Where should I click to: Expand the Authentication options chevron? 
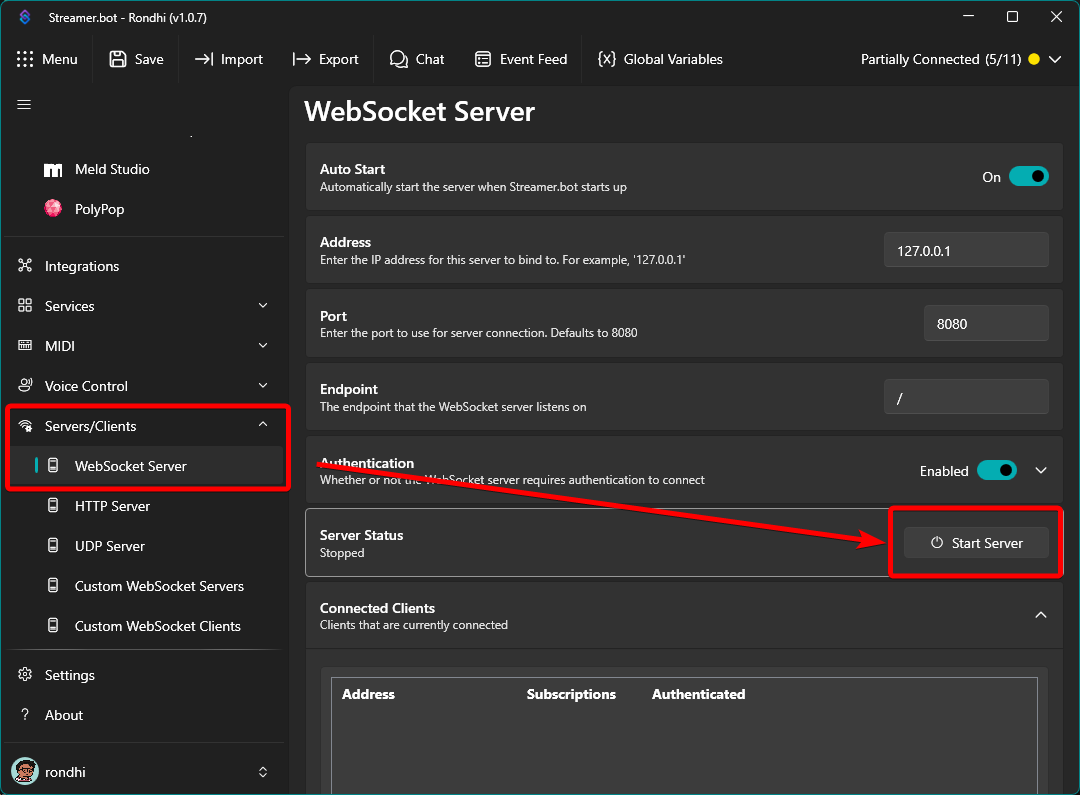1041,471
